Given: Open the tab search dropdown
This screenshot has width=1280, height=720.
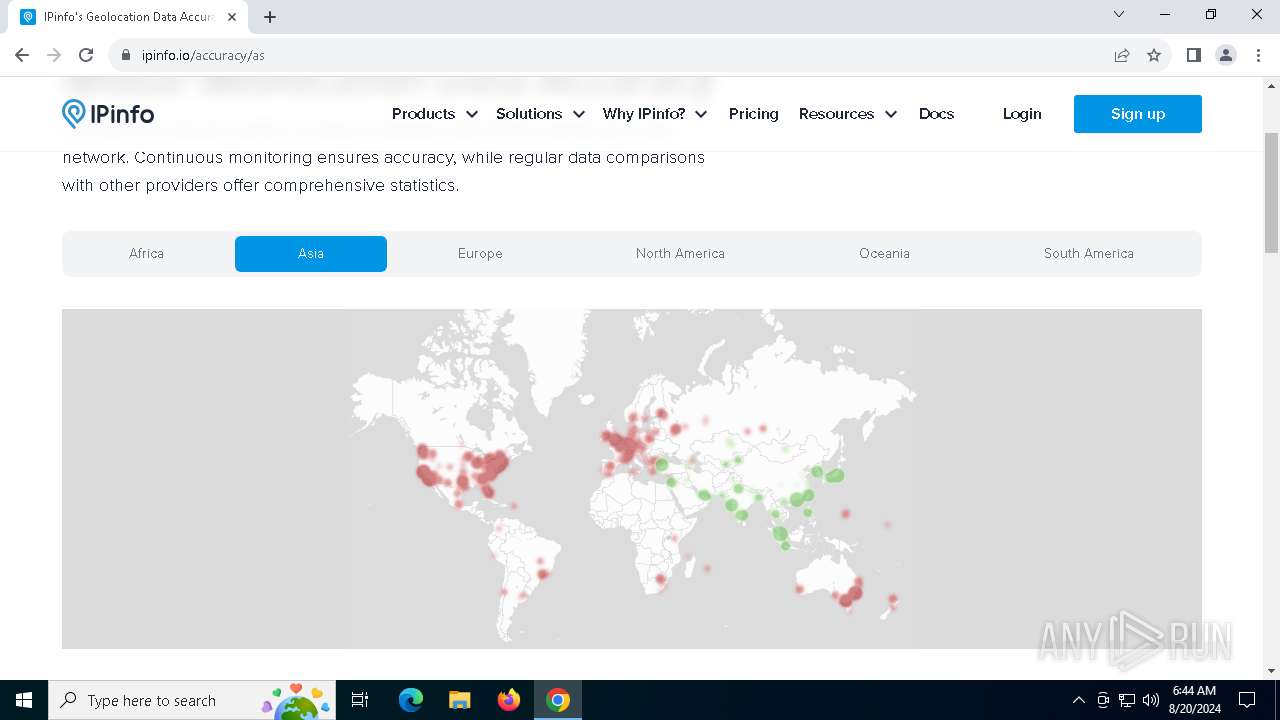Looking at the screenshot, I should pos(1119,14).
